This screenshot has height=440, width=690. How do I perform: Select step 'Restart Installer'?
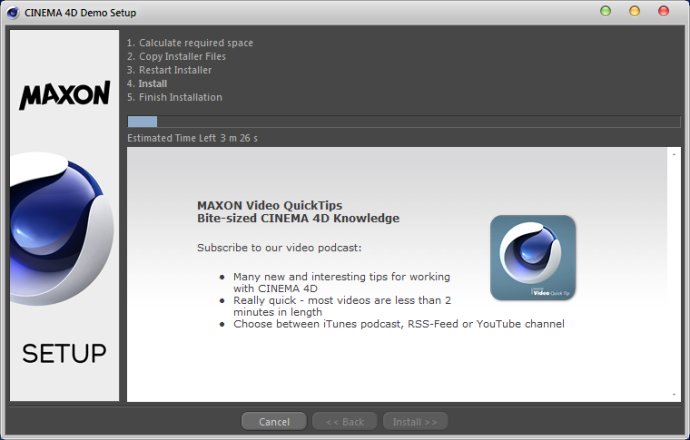[169, 70]
